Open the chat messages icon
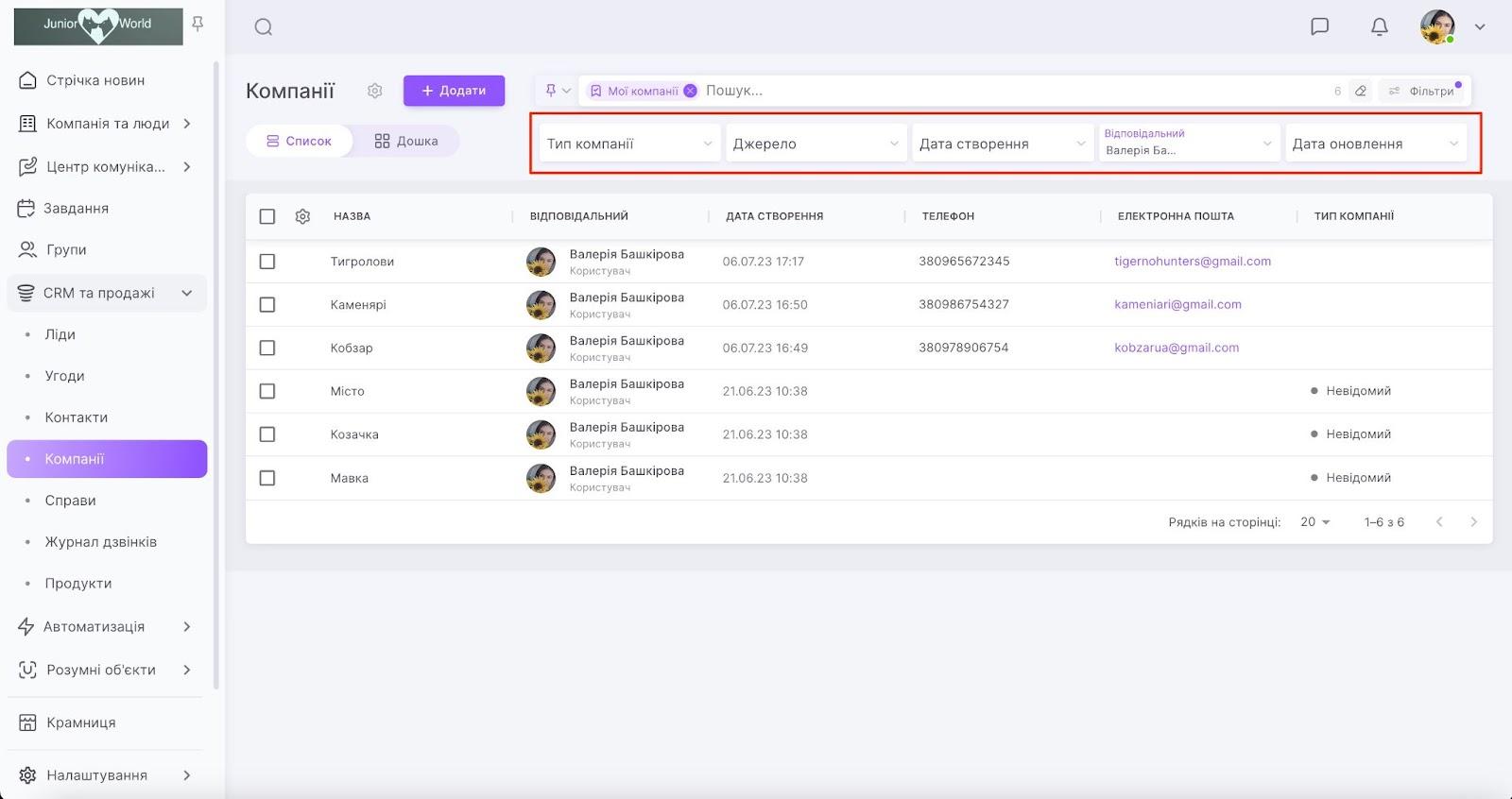1512x799 pixels. tap(1320, 26)
